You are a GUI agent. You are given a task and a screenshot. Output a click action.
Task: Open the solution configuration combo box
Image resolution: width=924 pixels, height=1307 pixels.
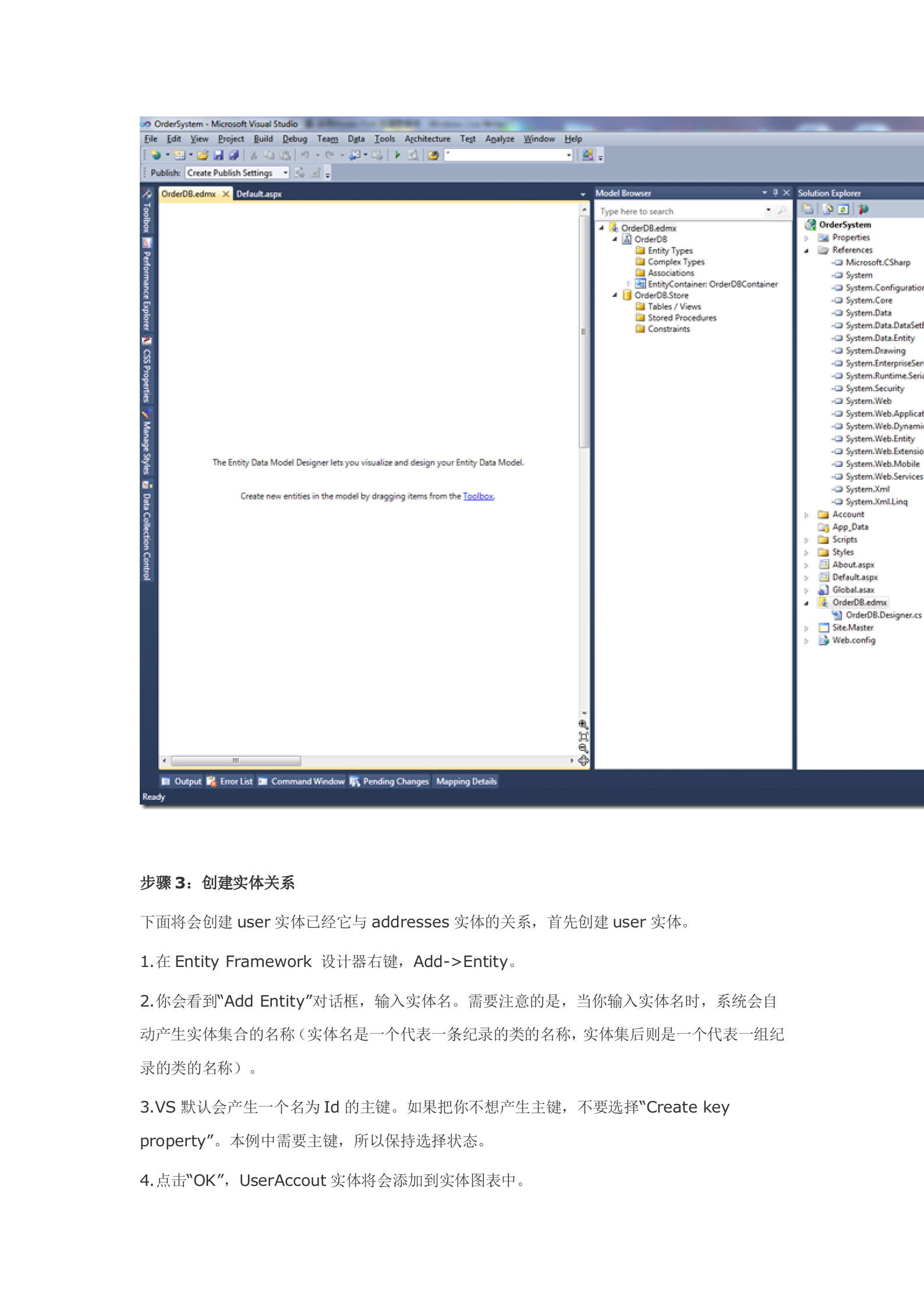[x=508, y=155]
